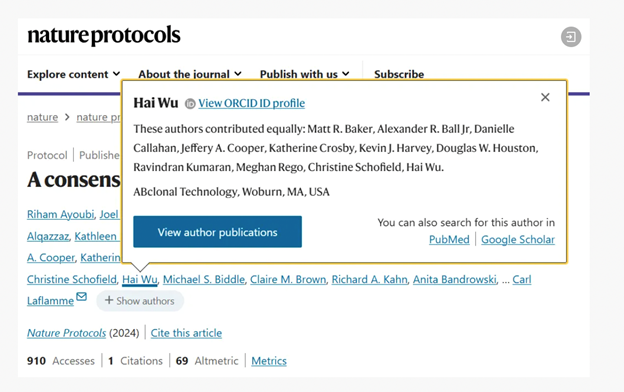Image resolution: width=624 pixels, height=392 pixels.
Task: Click the View author publications button
Action: [x=217, y=232]
